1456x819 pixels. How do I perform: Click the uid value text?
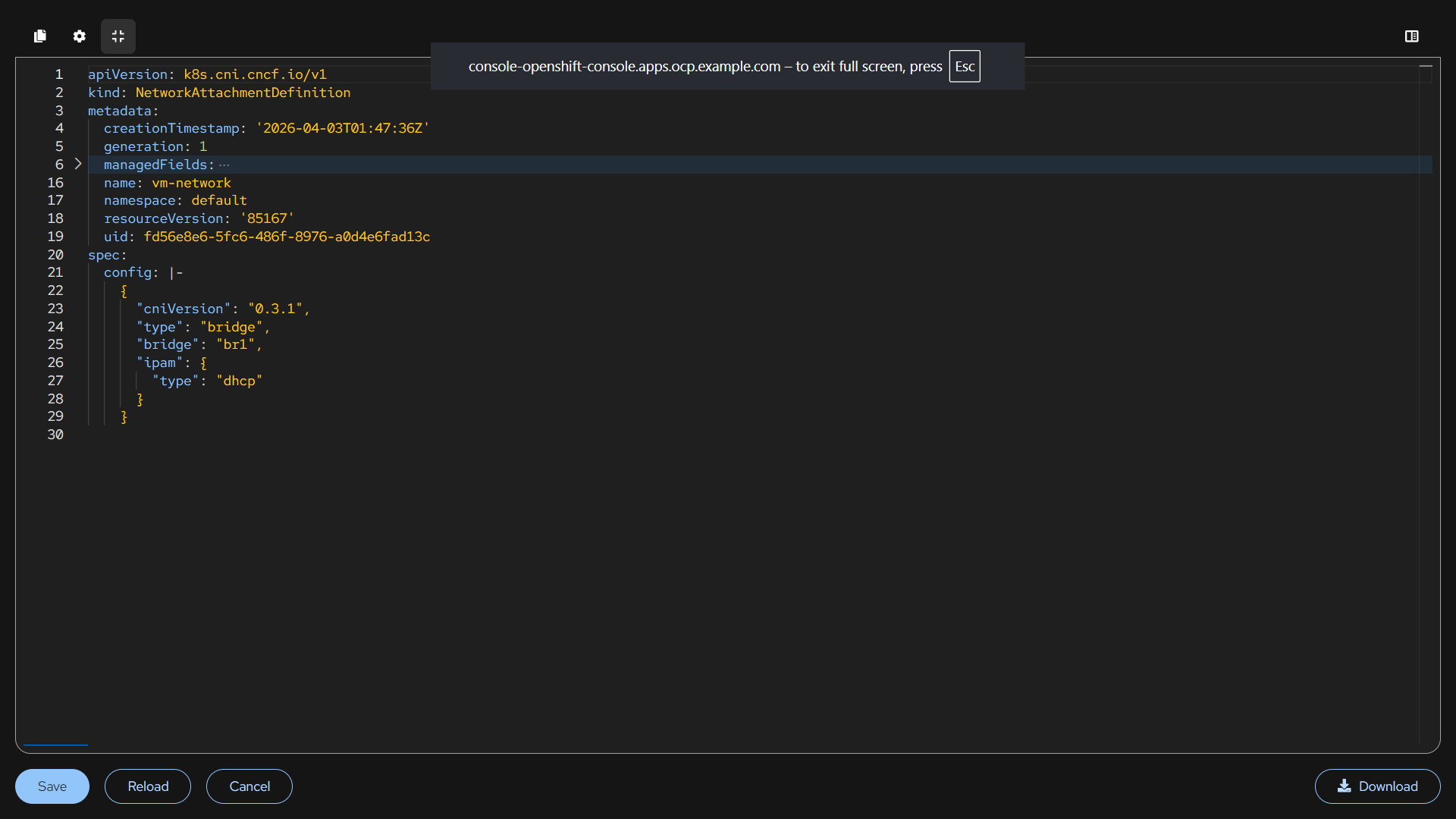[x=287, y=237]
